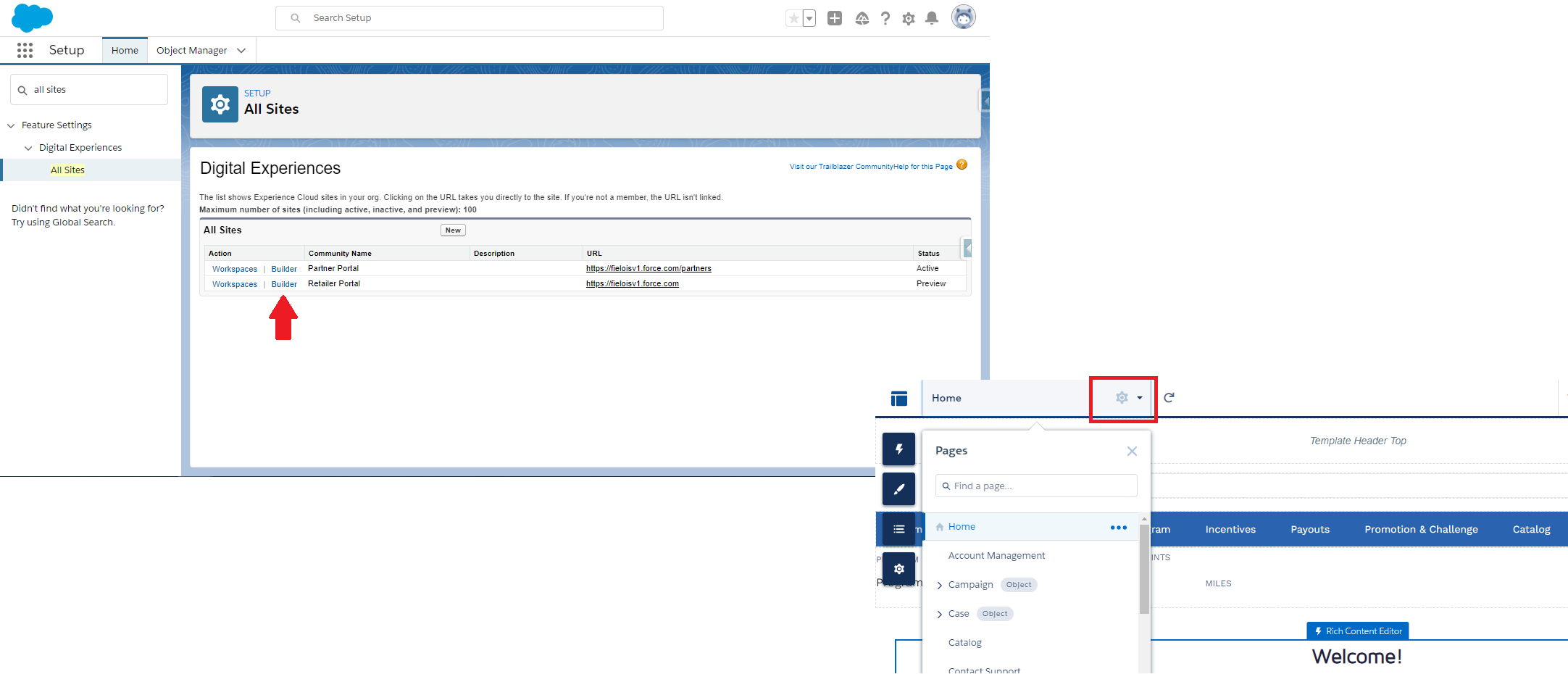Click the Template Header Top region
The width and height of the screenshot is (1568, 674).
point(1358,441)
